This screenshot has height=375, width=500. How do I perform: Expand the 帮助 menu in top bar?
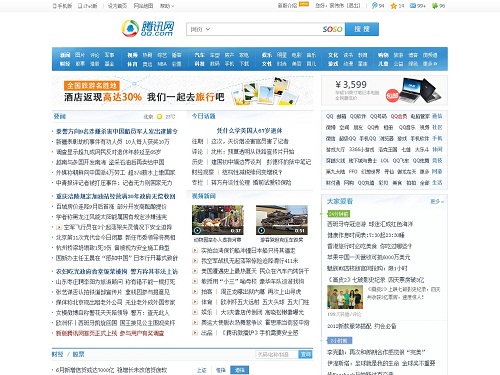click(167, 6)
